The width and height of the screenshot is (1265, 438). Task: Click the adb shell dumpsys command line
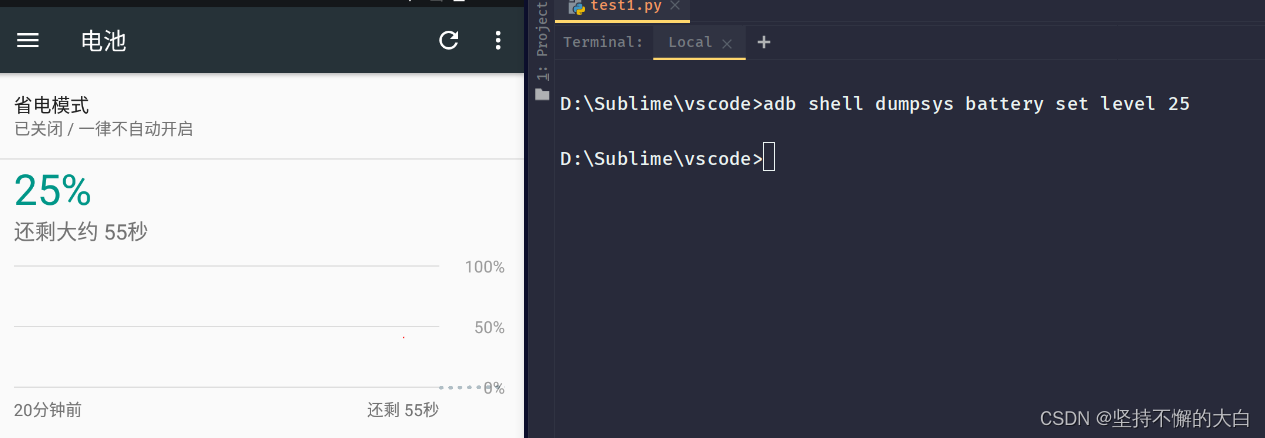point(976,104)
